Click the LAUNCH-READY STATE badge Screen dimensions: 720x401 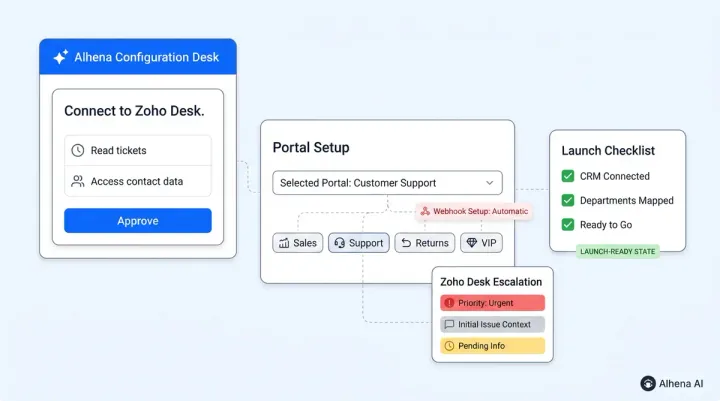618,251
